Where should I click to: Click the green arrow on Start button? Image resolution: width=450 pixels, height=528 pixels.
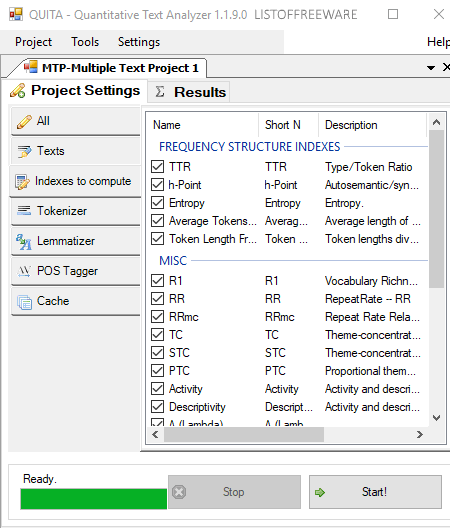click(320, 492)
